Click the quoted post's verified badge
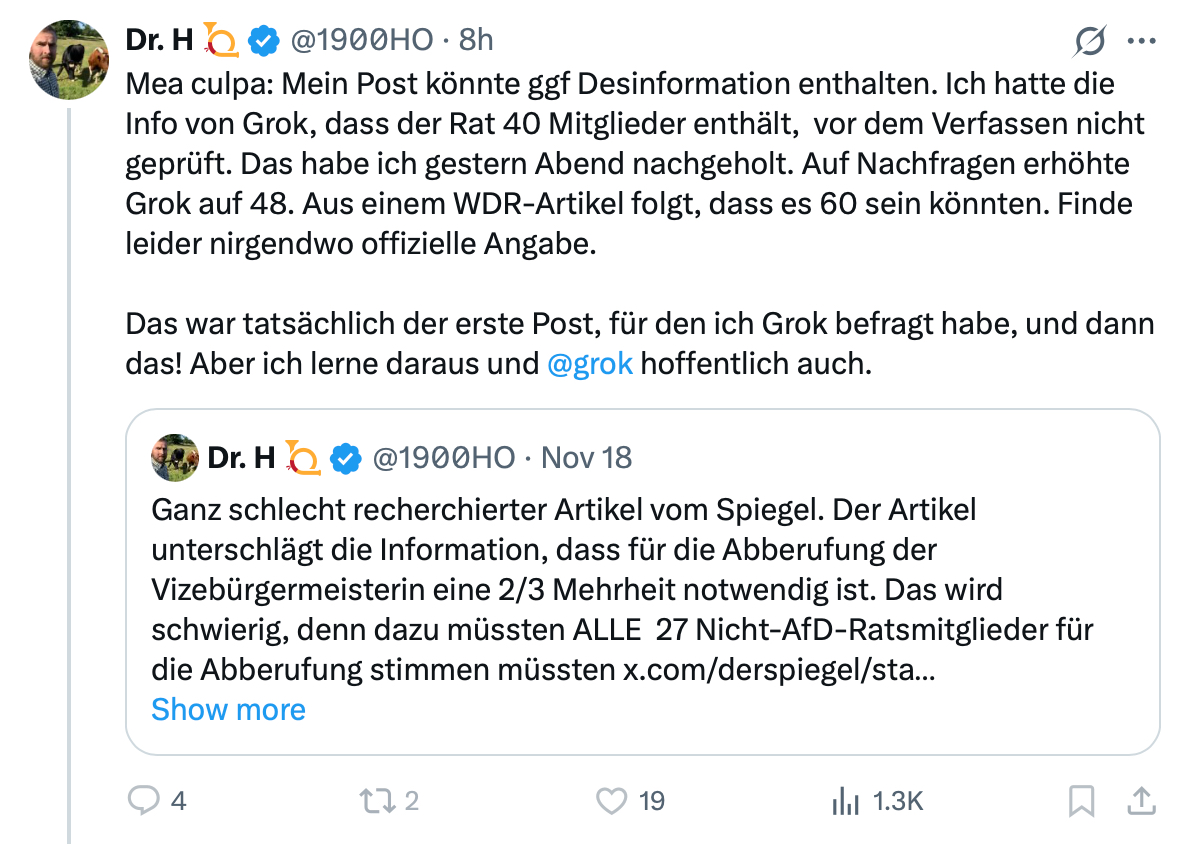The width and height of the screenshot is (1186, 856). (x=345, y=458)
